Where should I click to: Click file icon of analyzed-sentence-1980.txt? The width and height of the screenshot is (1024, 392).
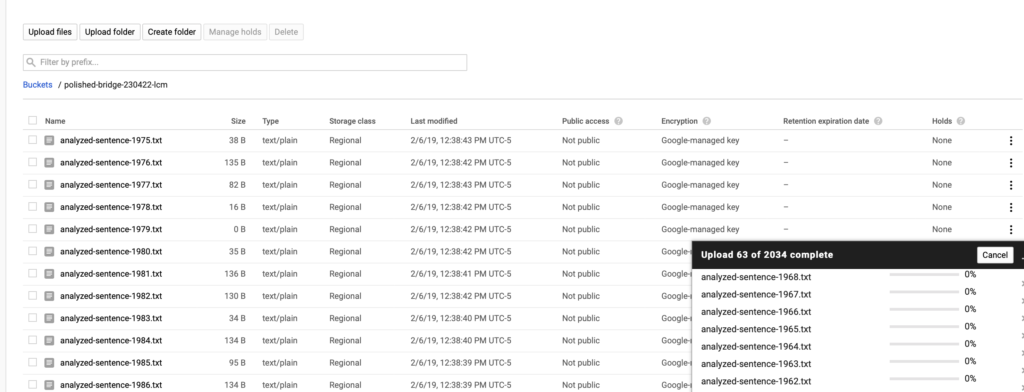coord(49,252)
